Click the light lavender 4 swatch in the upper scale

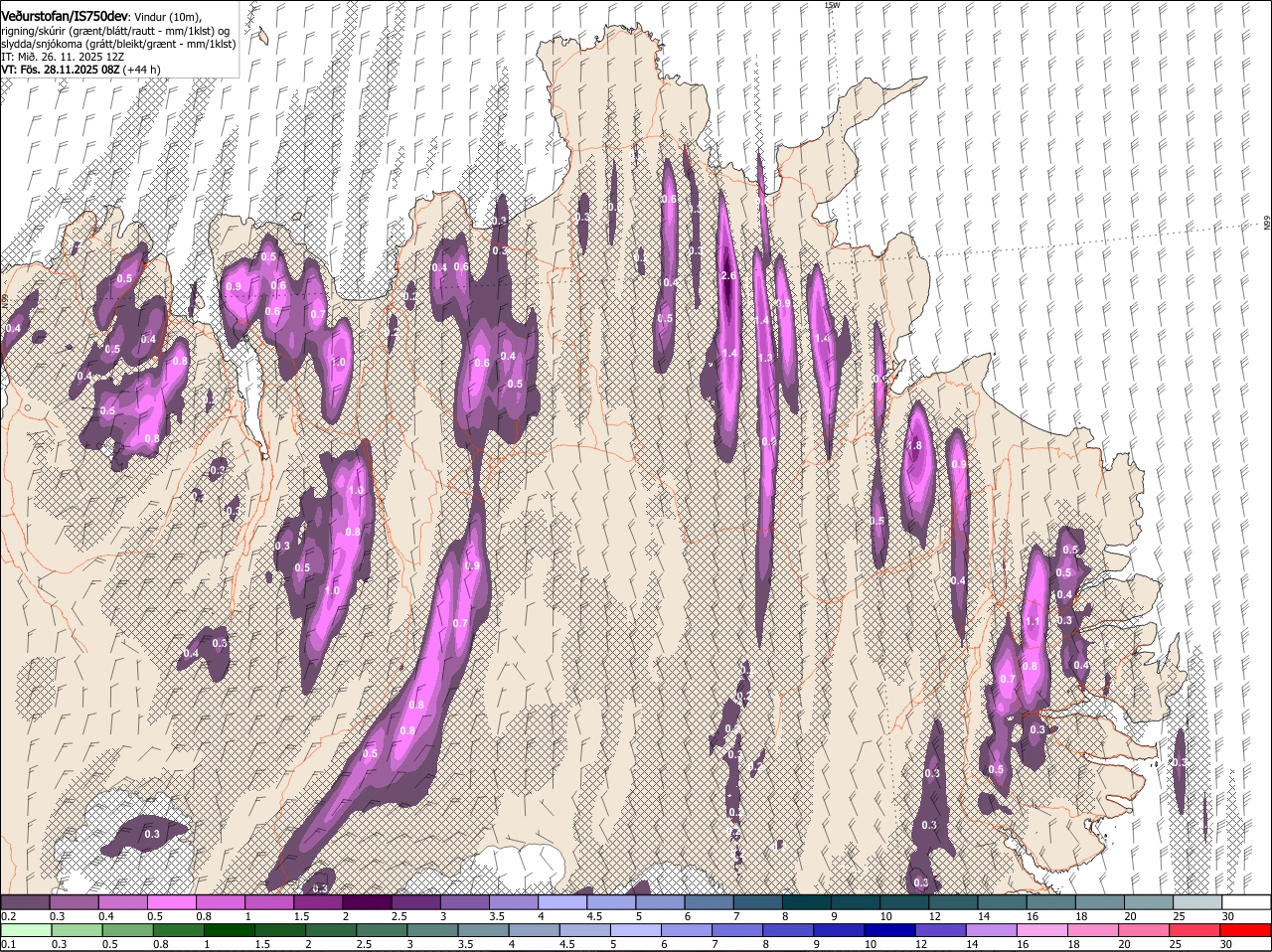[563, 901]
